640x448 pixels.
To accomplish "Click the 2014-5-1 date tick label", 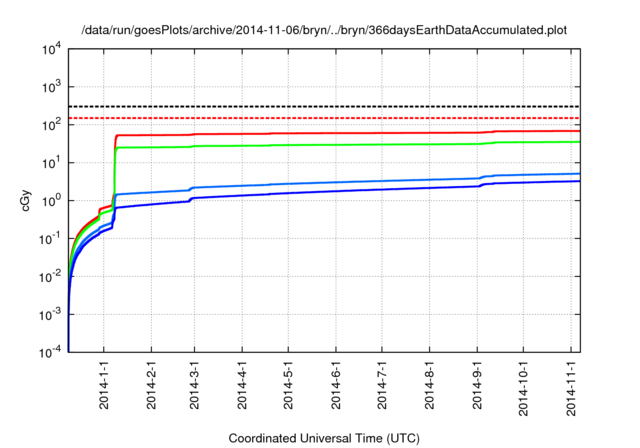I will tap(288, 384).
